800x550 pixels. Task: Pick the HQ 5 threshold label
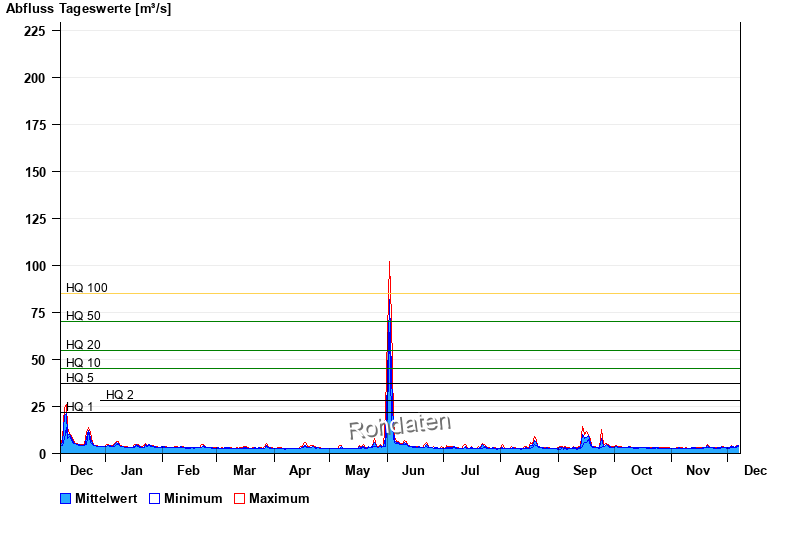click(x=80, y=378)
